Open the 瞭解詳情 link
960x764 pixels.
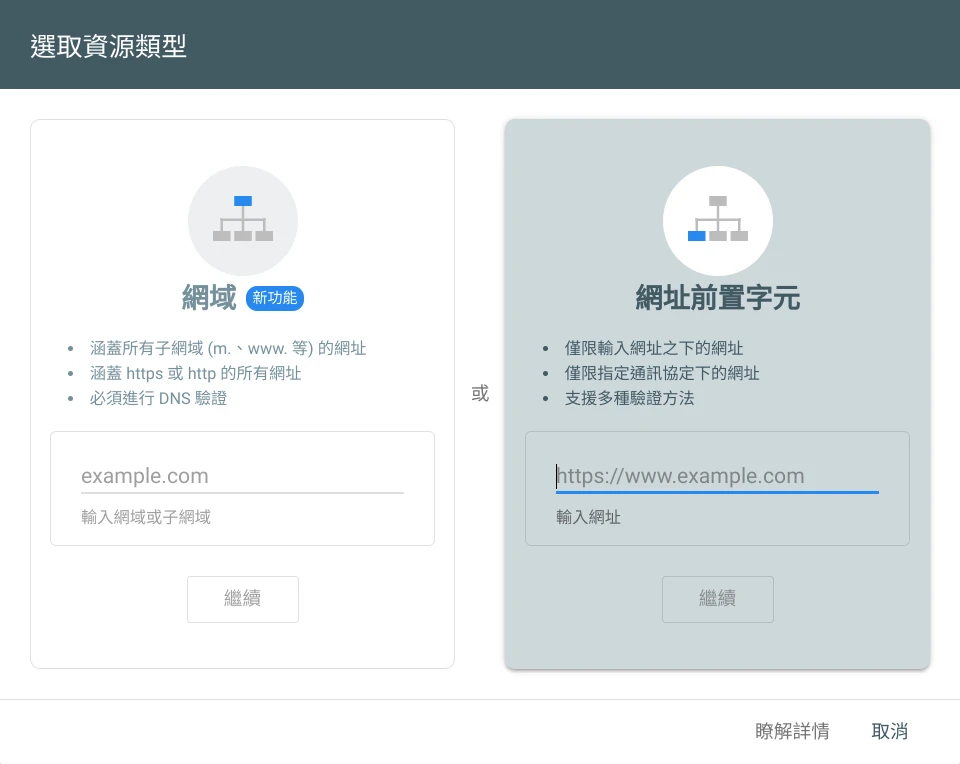click(x=792, y=731)
